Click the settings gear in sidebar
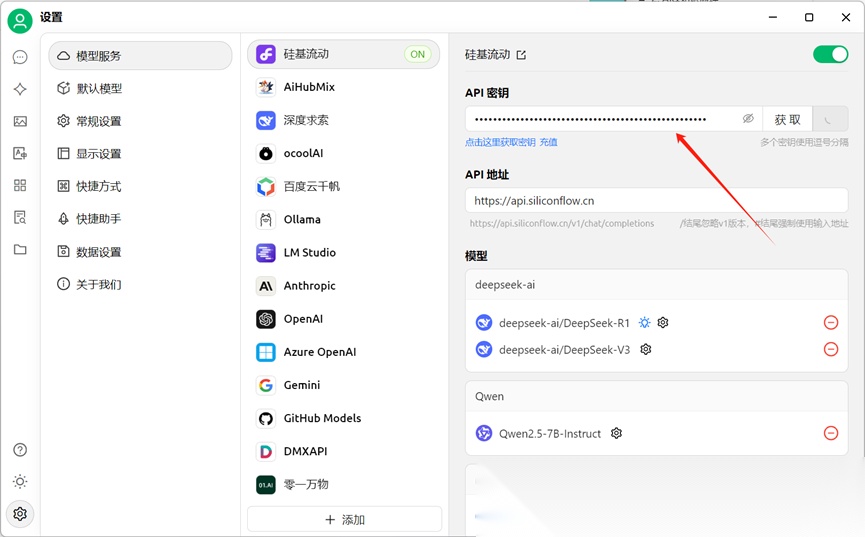The height and width of the screenshot is (537, 865). 20,514
